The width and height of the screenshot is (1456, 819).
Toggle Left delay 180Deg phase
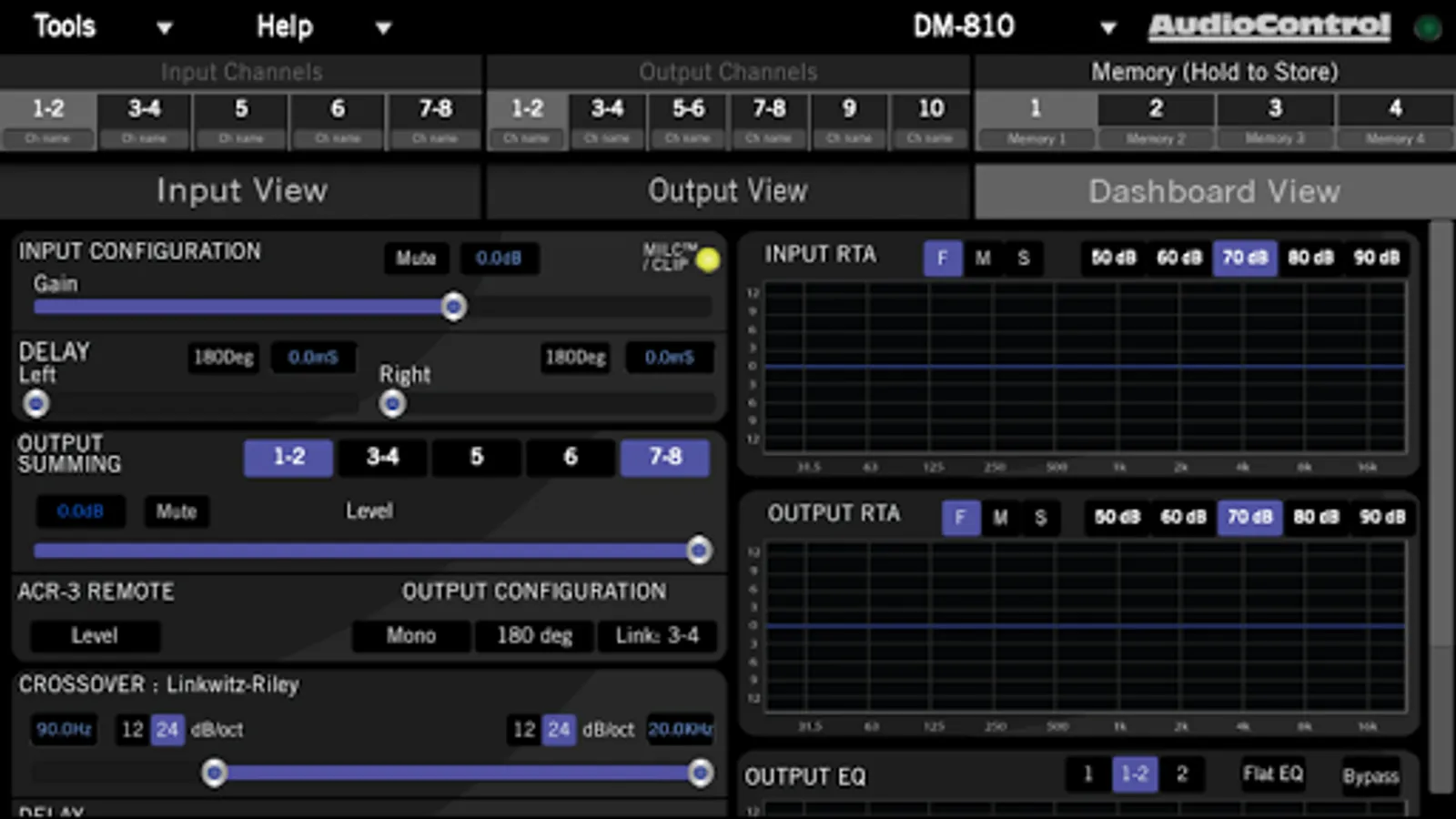click(223, 358)
